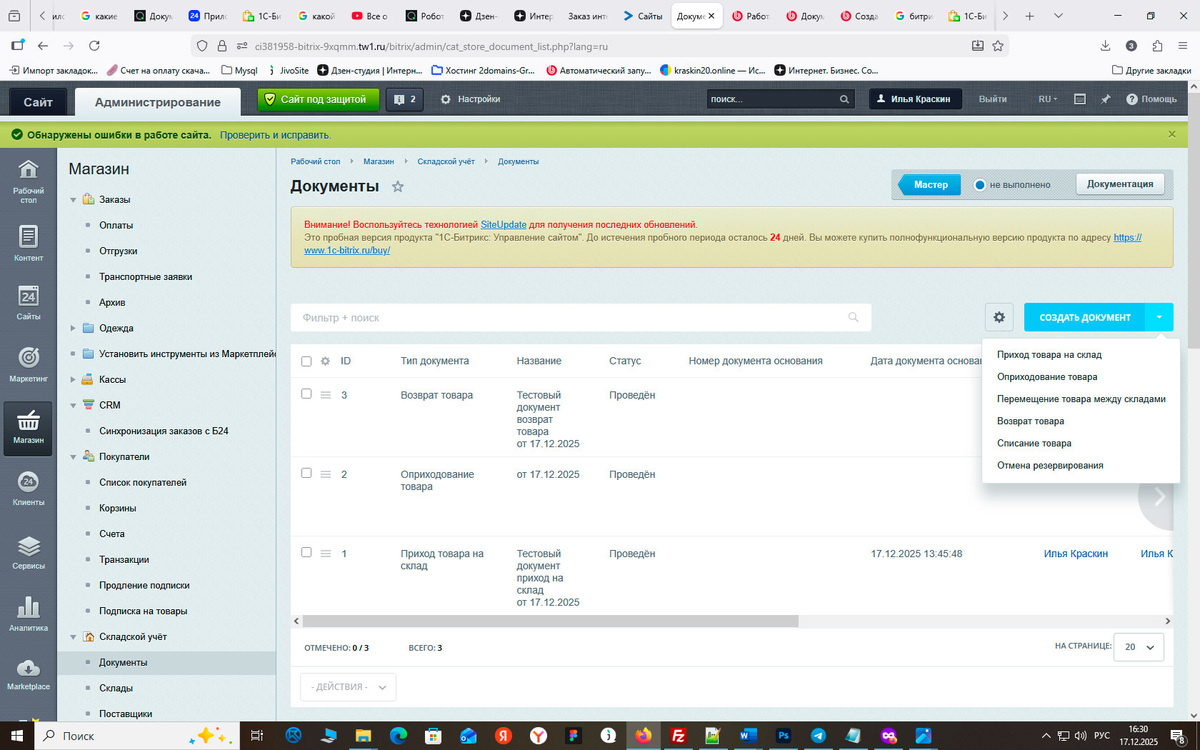
Task: Collapse Заказы tree section
Action: coord(73,199)
